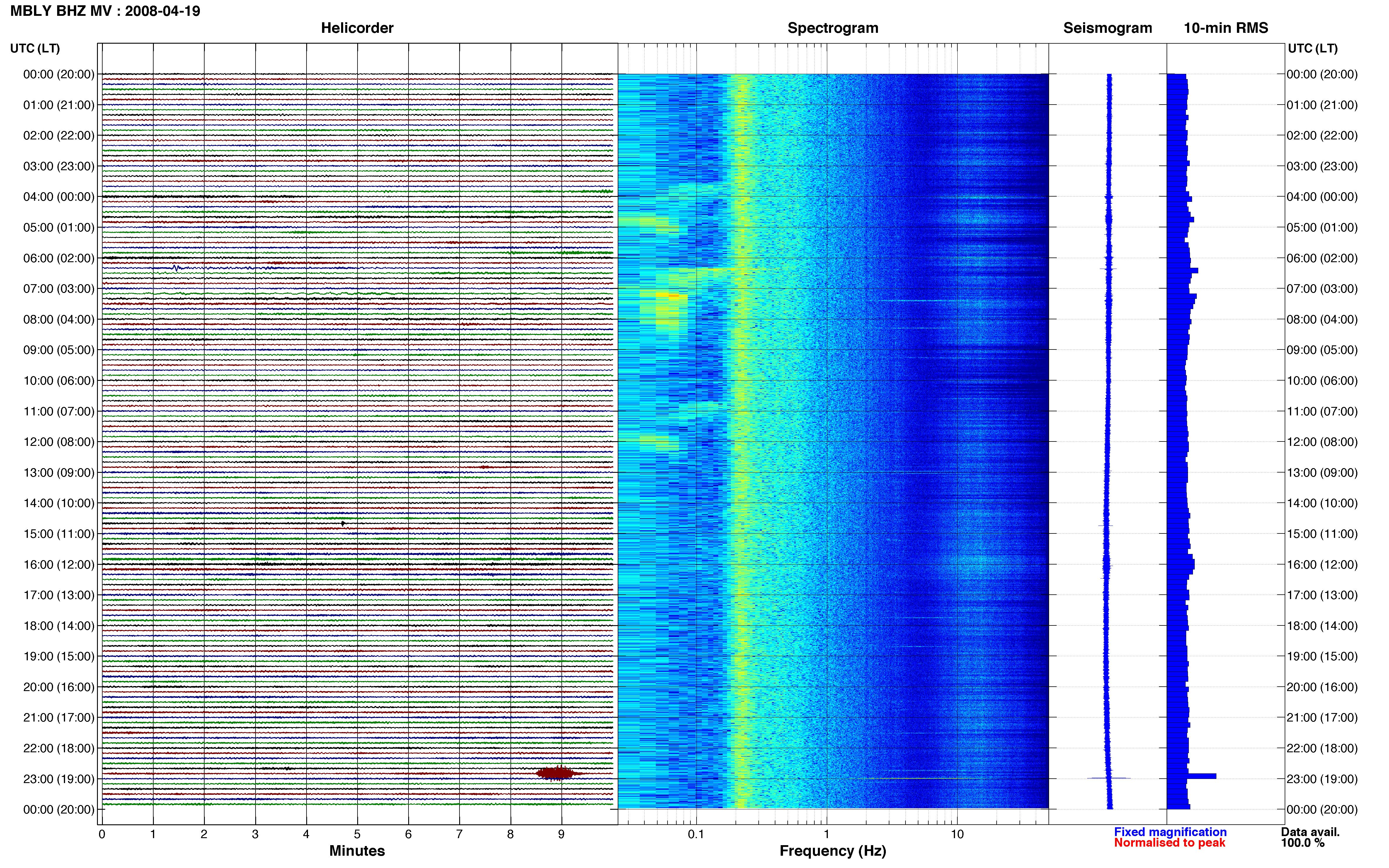Click right axis label '16:00 (12:00)'
1389x868 pixels.
pos(1322,564)
